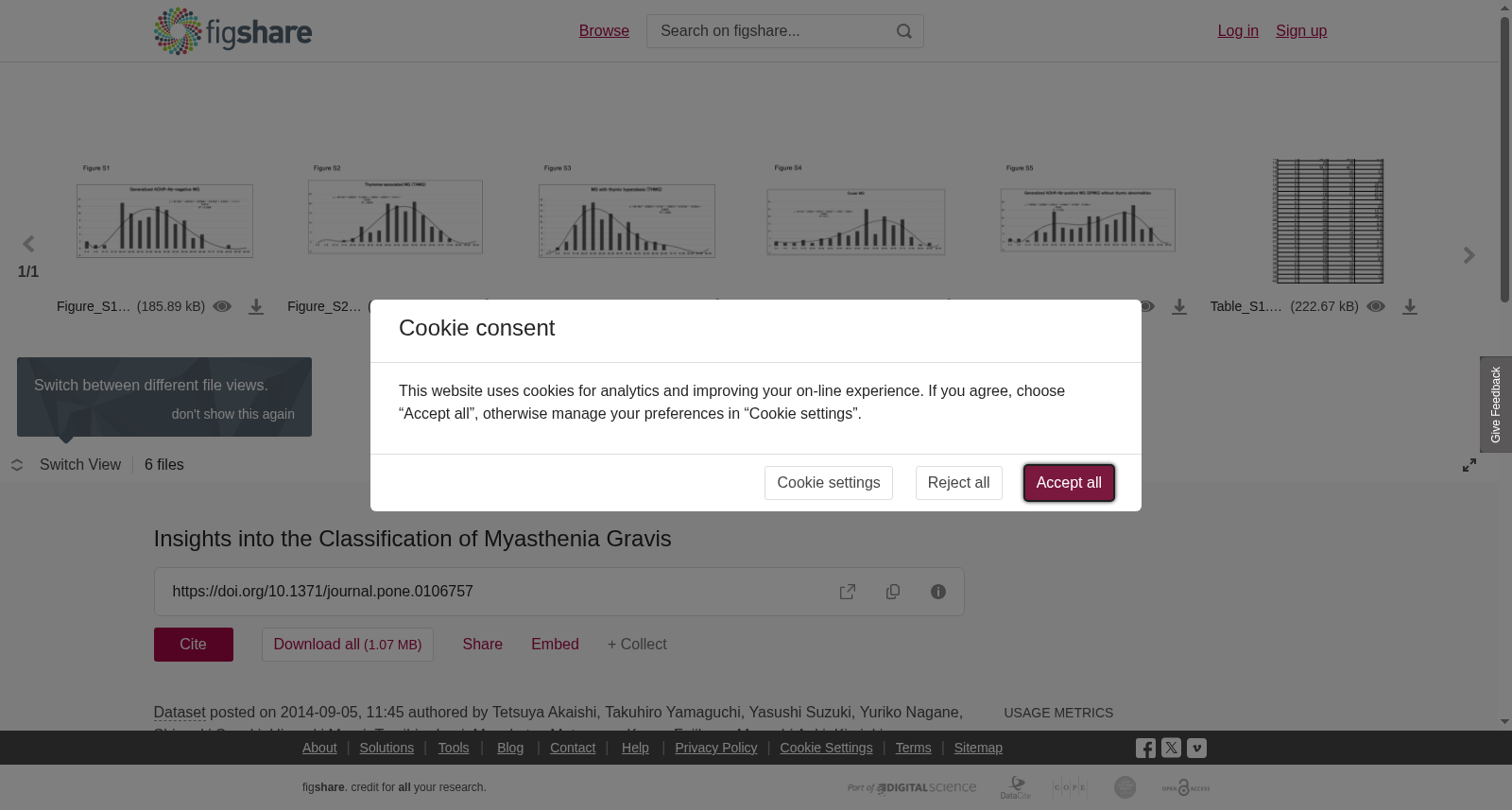The width and height of the screenshot is (1512, 810).
Task: Click the Browse link
Action: 604,31
